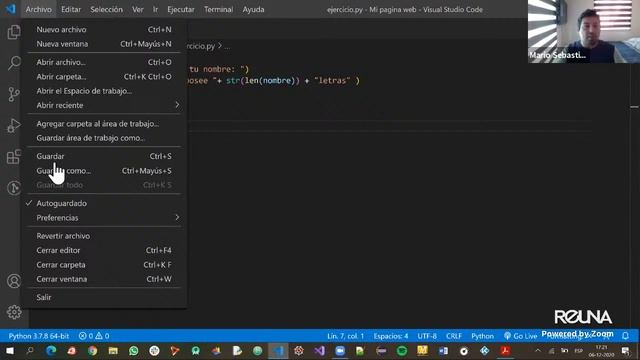Open Adobe Acrobat from the taskbar
The height and width of the screenshot is (360, 640).
point(505,351)
